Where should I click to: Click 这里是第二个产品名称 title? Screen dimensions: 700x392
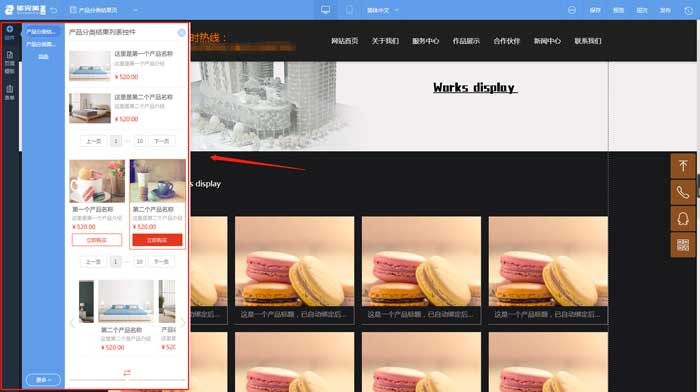[143, 97]
